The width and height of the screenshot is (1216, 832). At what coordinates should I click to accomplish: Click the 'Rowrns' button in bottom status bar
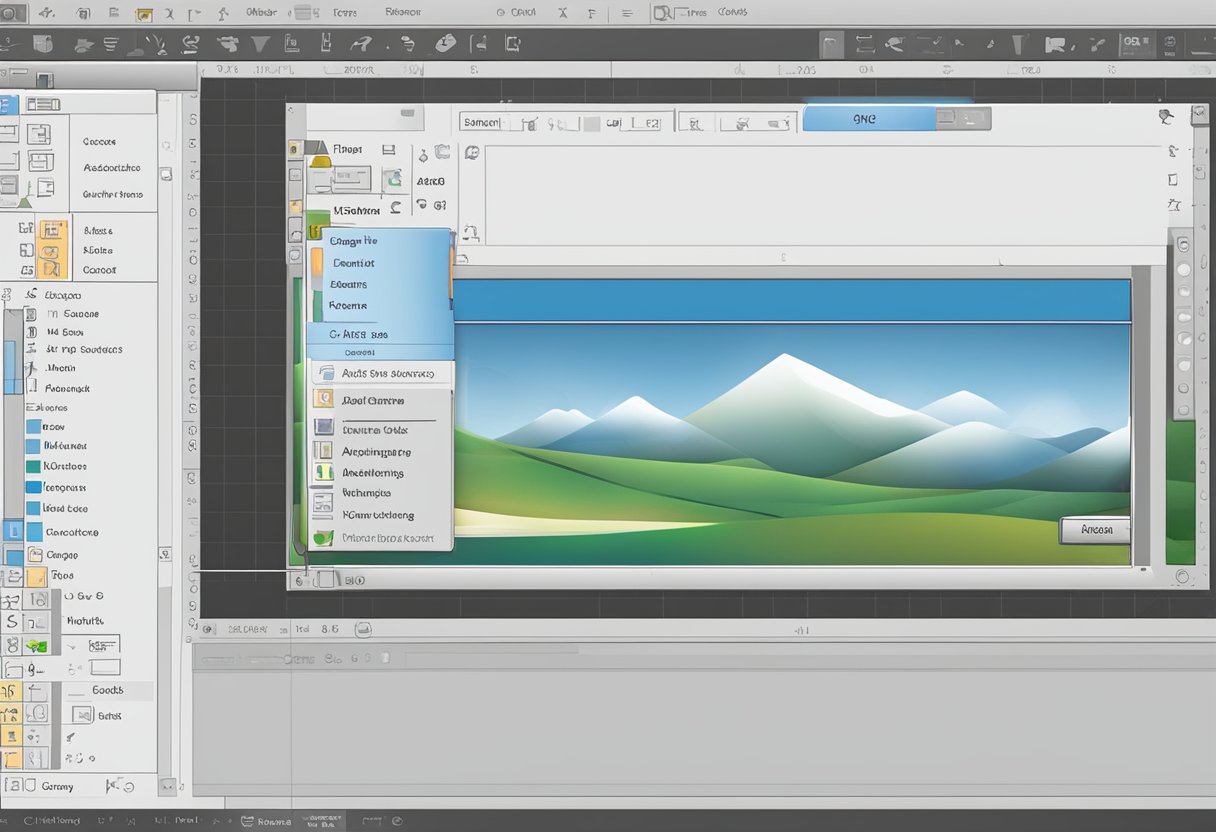coord(275,821)
